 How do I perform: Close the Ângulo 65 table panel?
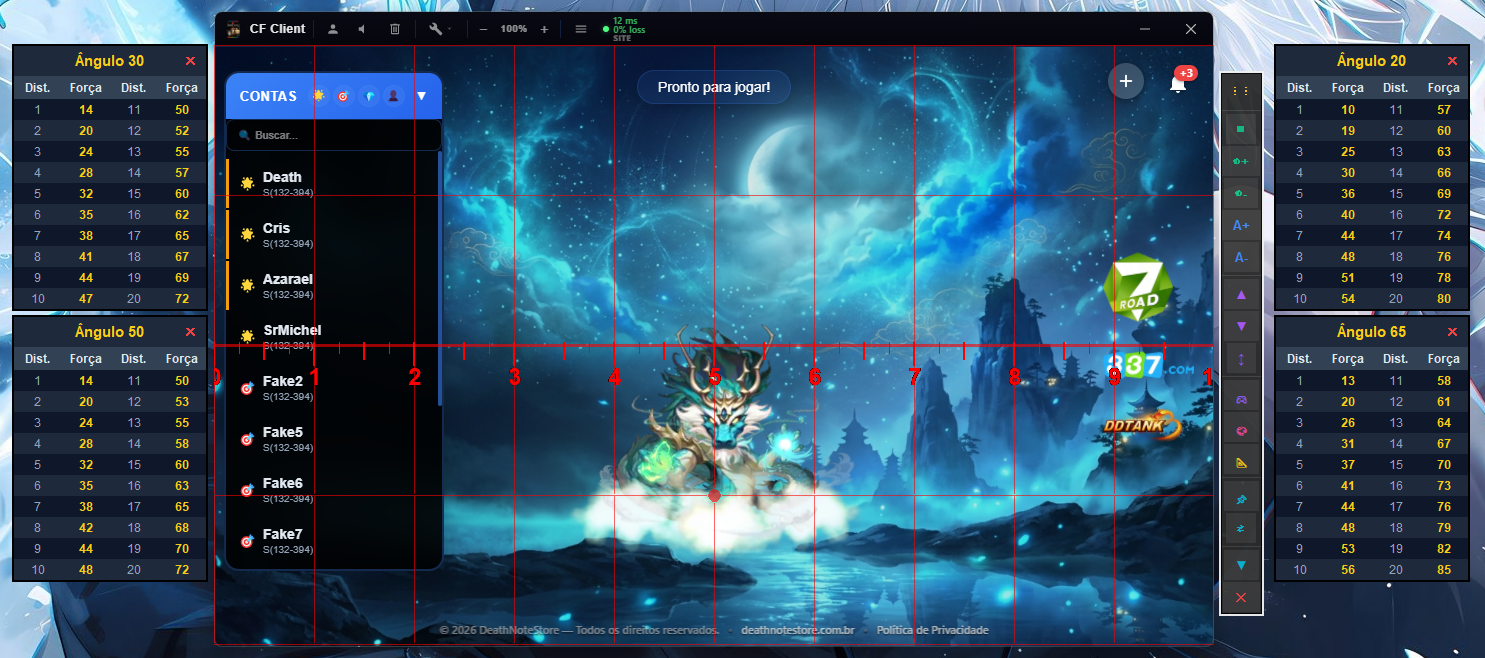pyautogui.click(x=1452, y=332)
